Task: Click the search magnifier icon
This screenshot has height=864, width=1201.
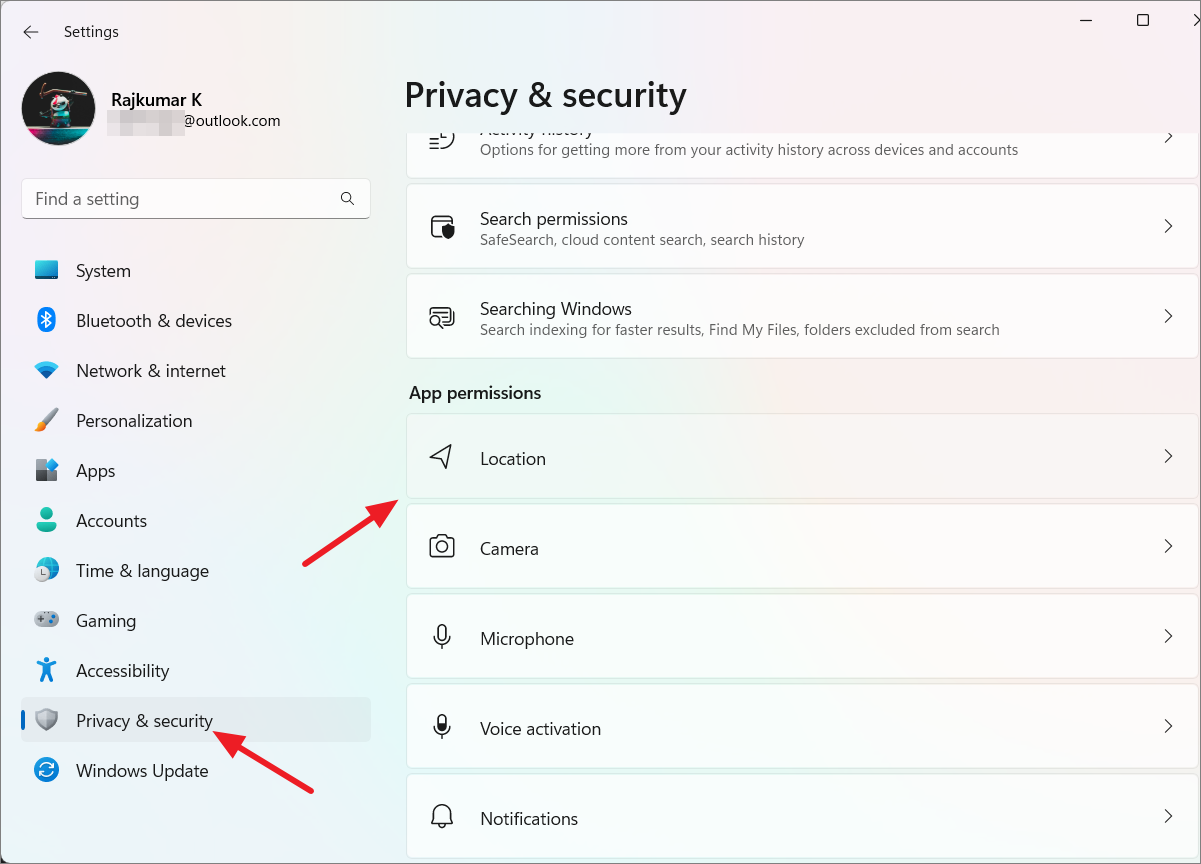Action: click(x=347, y=199)
